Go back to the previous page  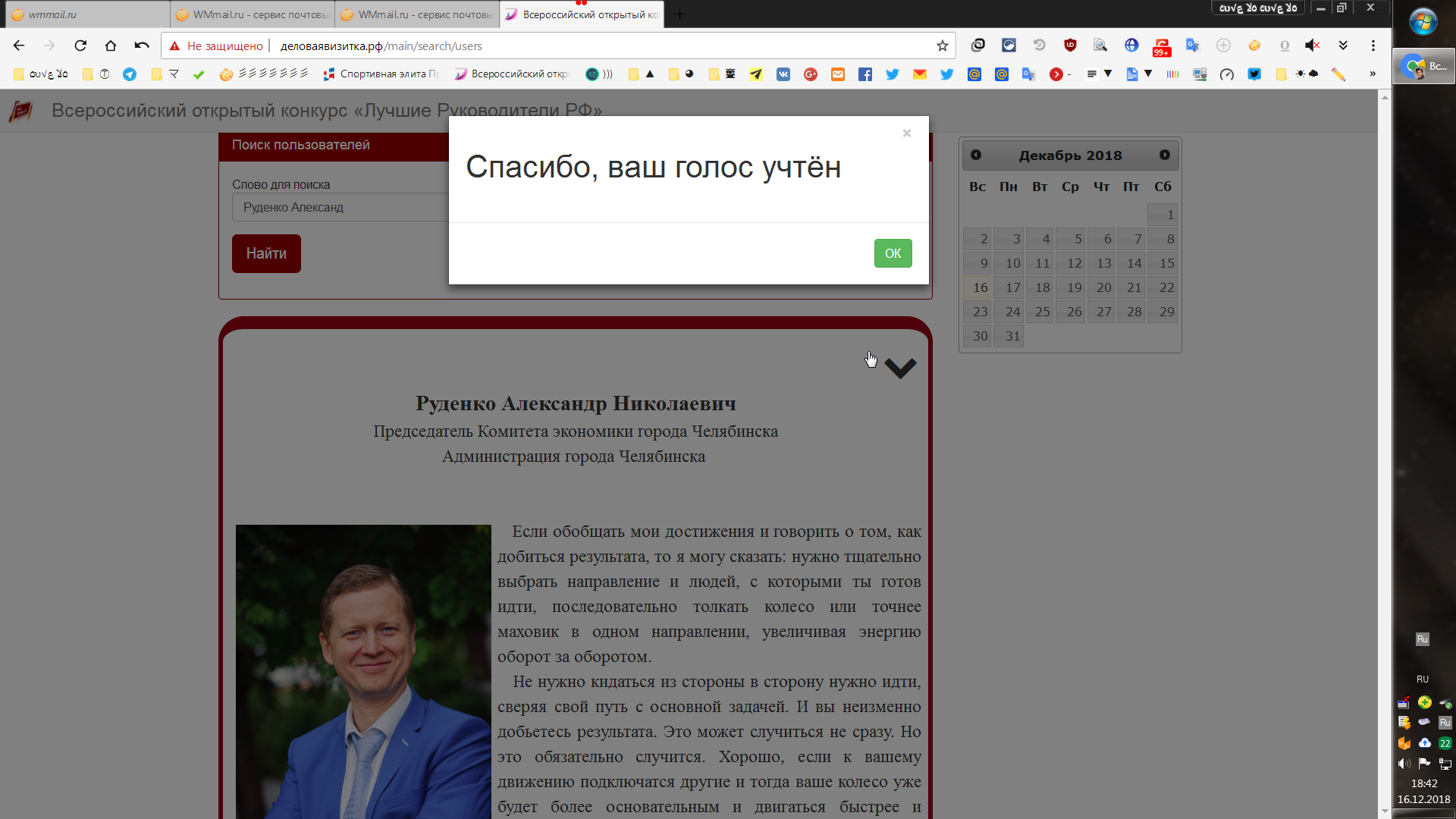pyautogui.click(x=19, y=45)
